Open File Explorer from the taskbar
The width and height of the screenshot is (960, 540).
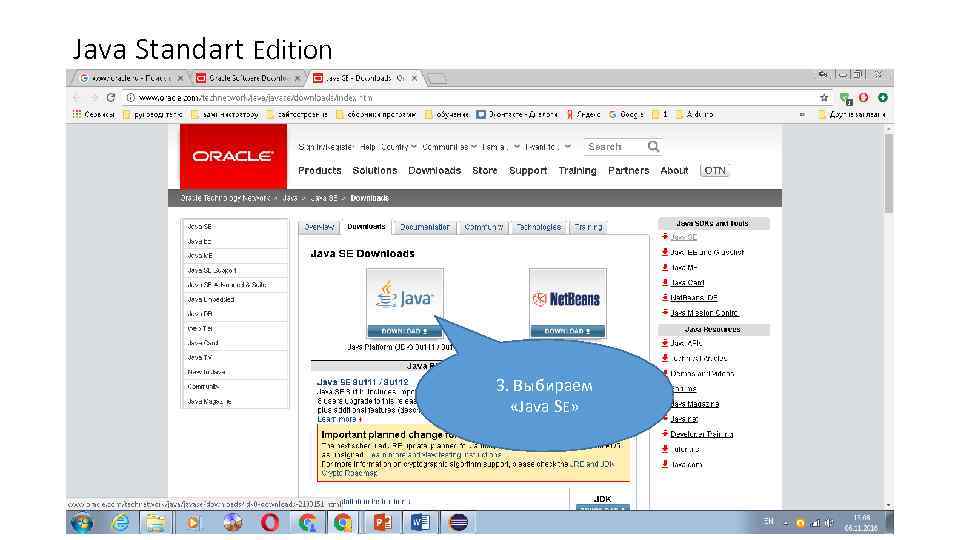pos(156,522)
